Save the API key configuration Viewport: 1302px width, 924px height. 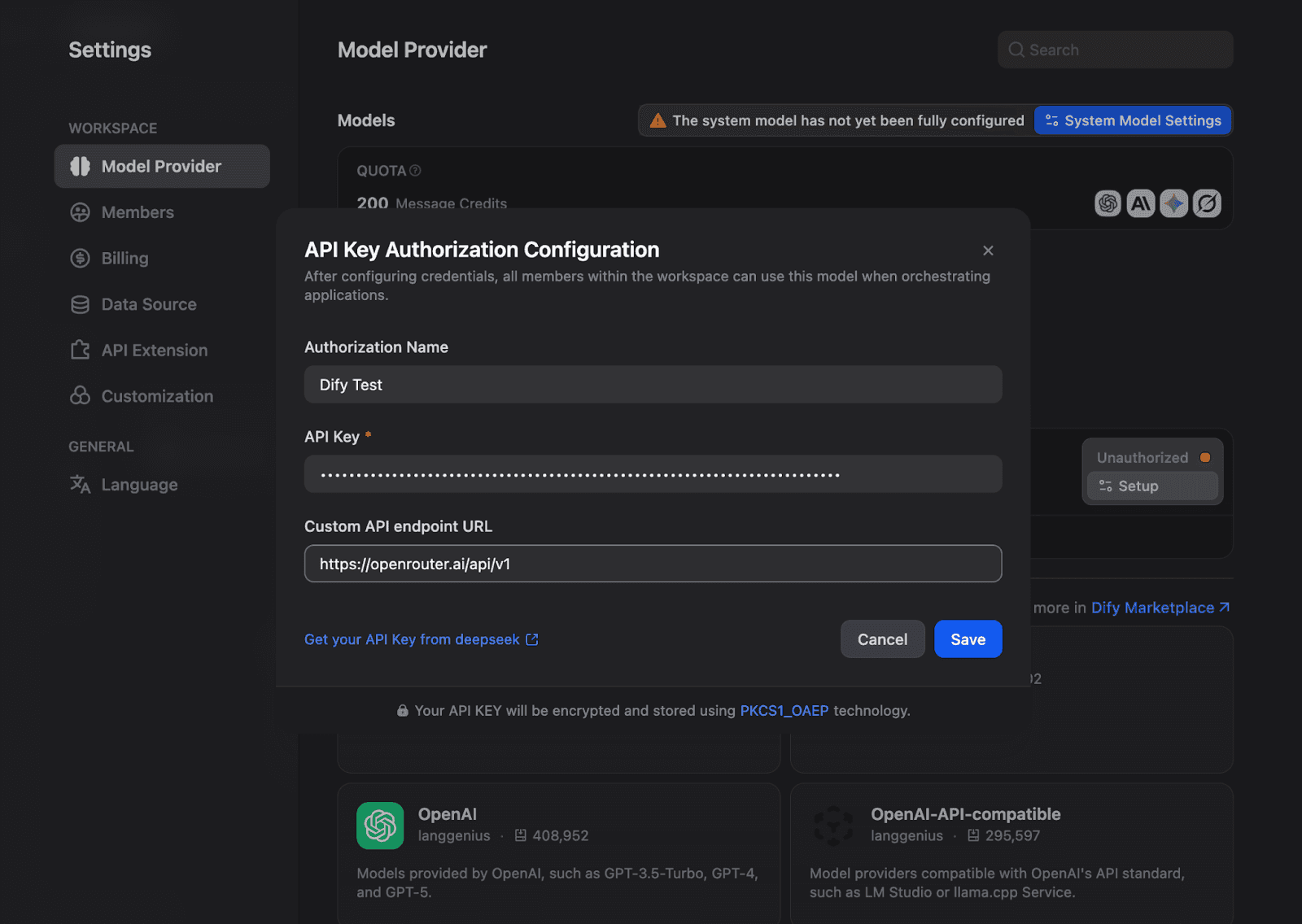[968, 639]
